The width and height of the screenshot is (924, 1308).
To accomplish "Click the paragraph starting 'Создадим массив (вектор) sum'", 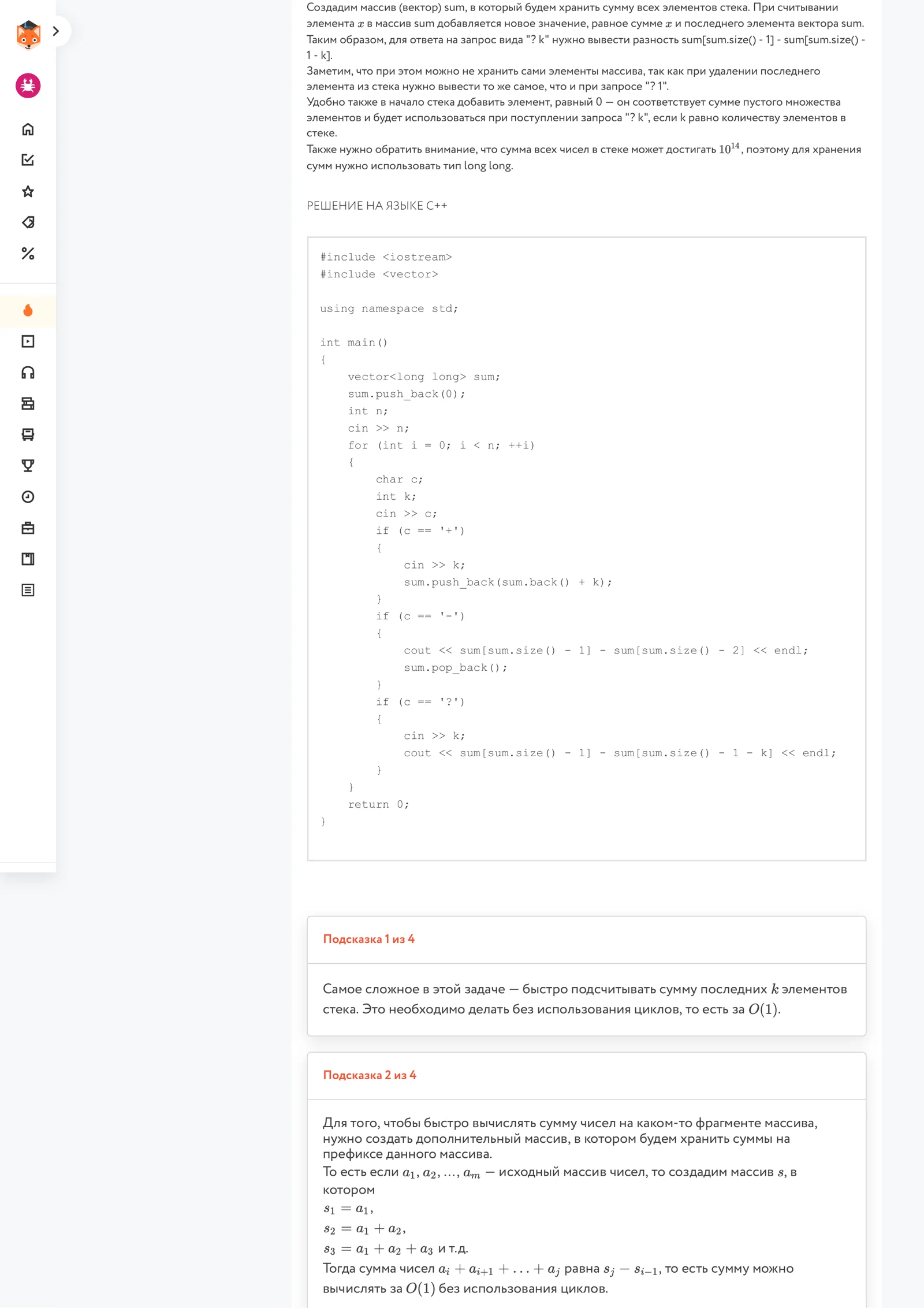I will pos(586,31).
